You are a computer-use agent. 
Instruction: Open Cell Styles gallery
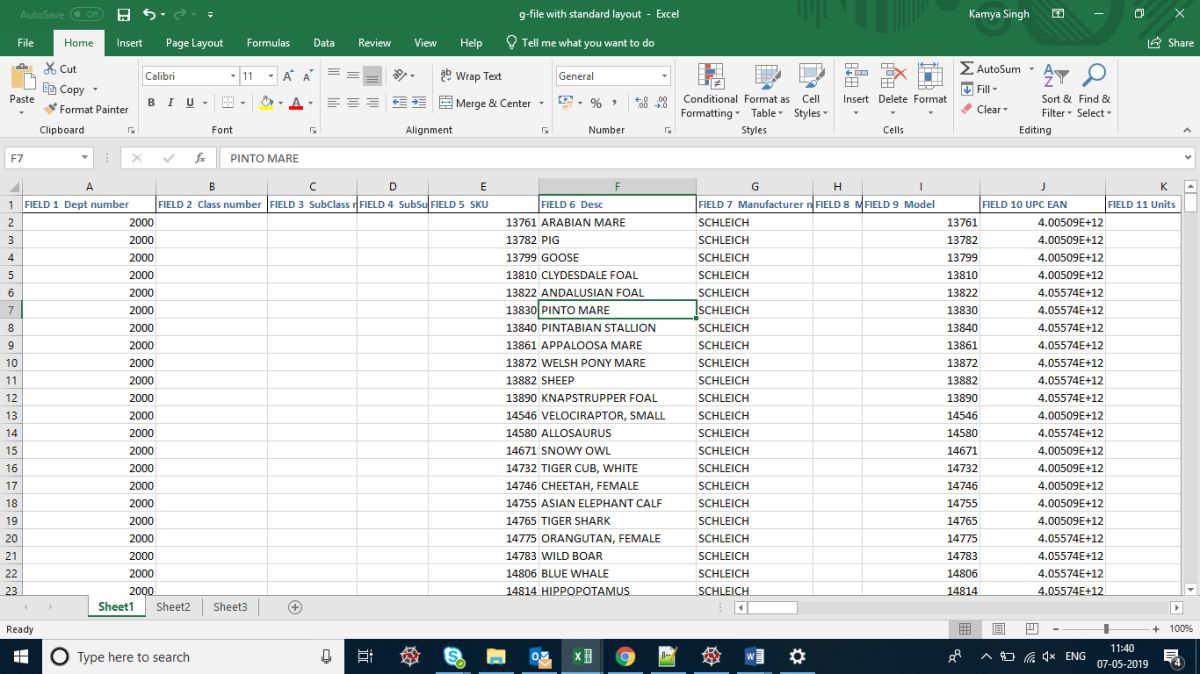(811, 91)
